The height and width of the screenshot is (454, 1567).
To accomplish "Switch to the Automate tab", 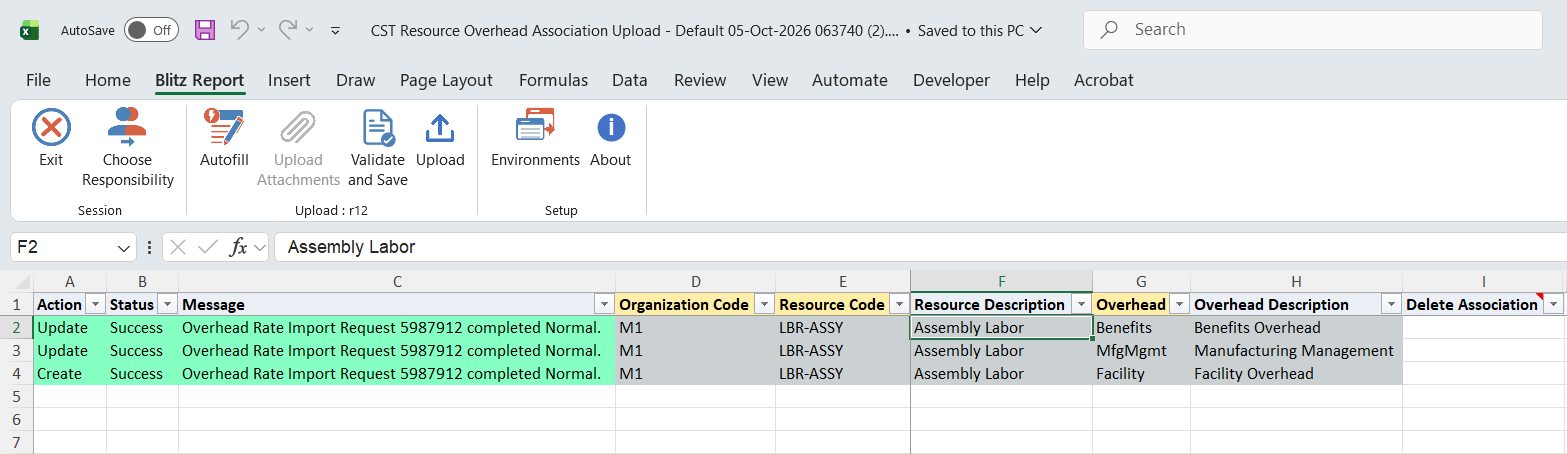I will pos(850,80).
